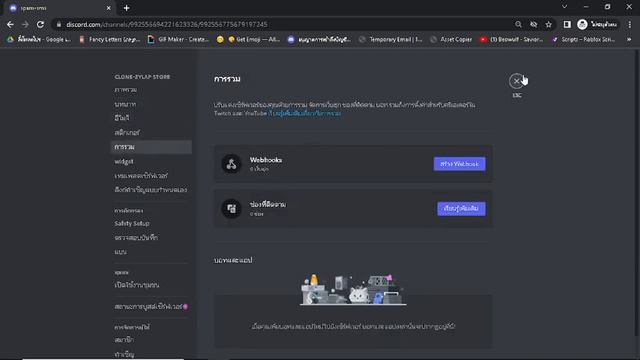The width and height of the screenshot is (640, 360).
Task: Open the Asset Copier bookmark
Action: point(451,40)
